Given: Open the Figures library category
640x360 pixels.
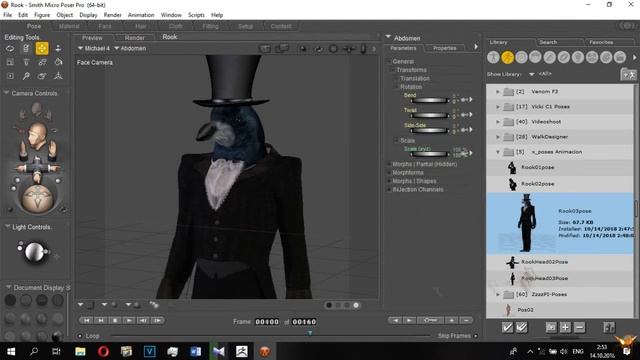Looking at the screenshot, I should coord(493,58).
